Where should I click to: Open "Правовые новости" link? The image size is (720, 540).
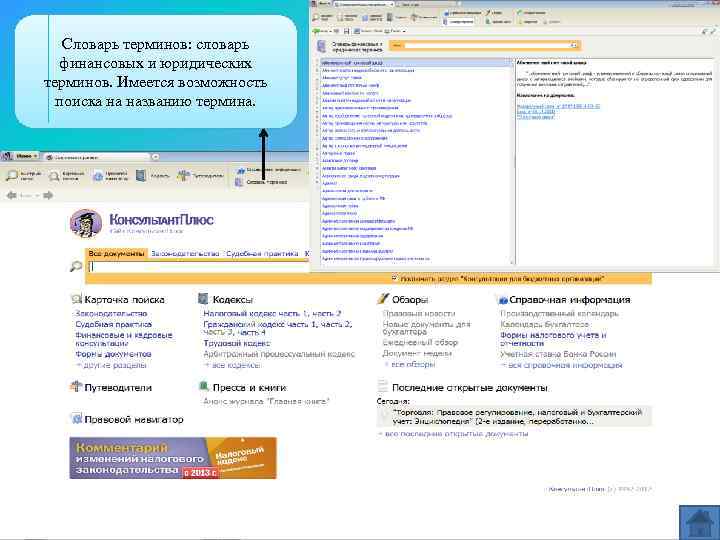click(x=419, y=314)
